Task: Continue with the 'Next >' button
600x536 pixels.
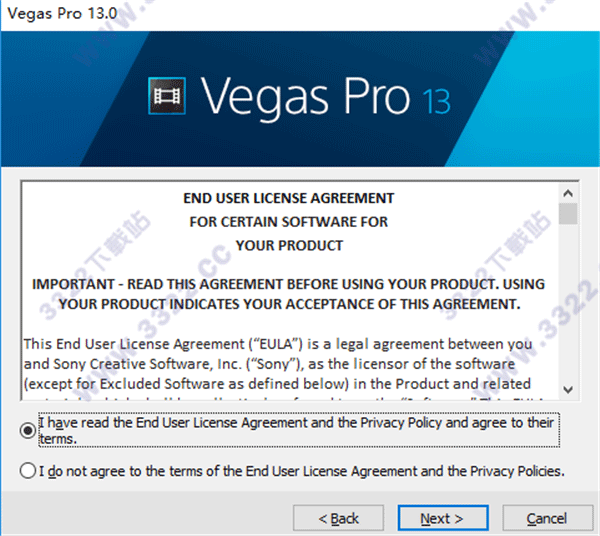Action: 443,518
